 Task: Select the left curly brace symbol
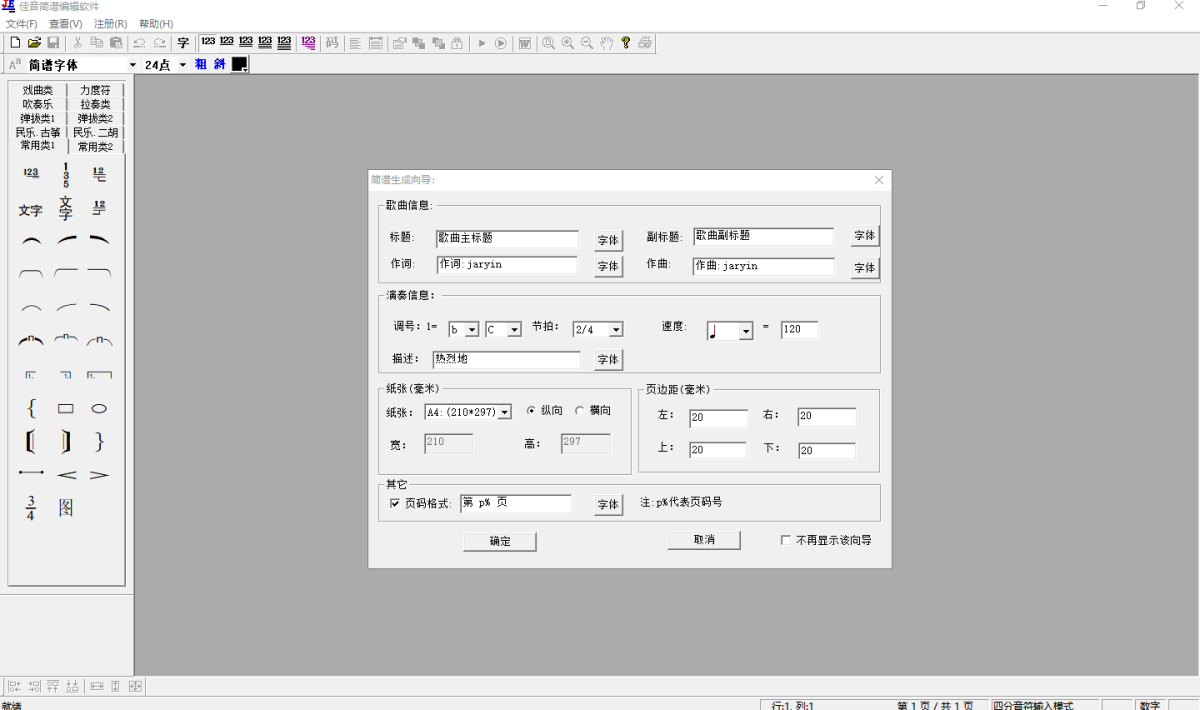[32, 409]
